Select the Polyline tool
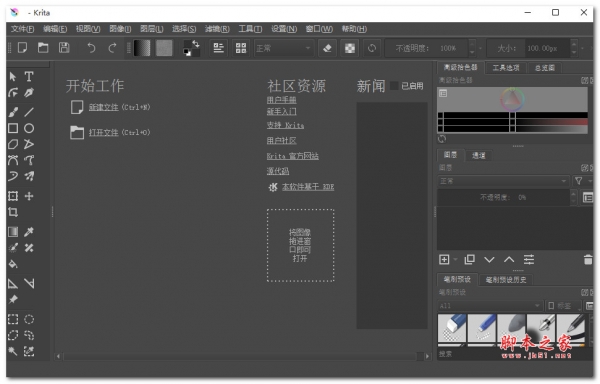The width and height of the screenshot is (600, 384). click(29, 144)
